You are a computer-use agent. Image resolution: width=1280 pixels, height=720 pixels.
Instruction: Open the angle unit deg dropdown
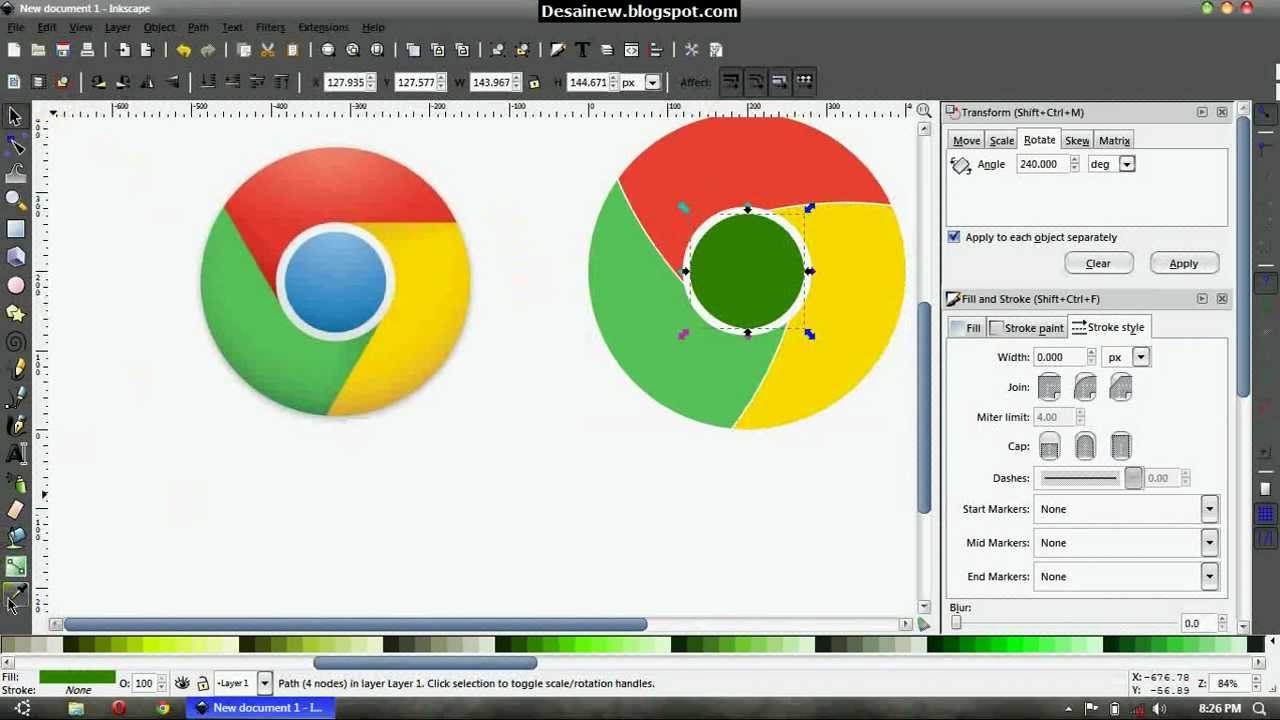point(1127,164)
